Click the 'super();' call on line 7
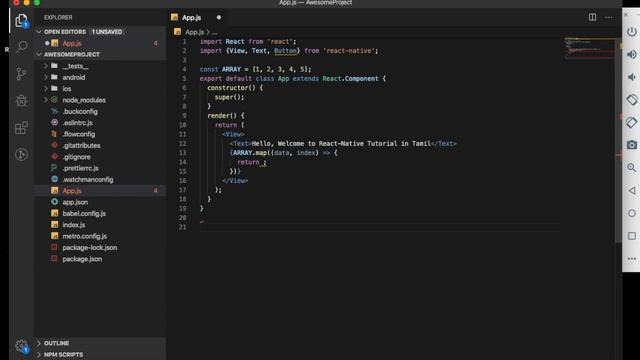 (x=229, y=97)
